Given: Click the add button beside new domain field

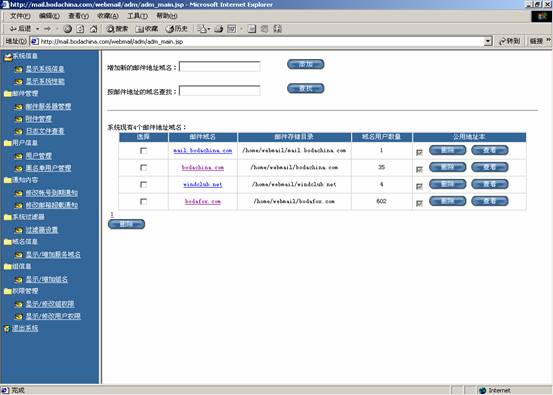Looking at the screenshot, I should tap(305, 65).
